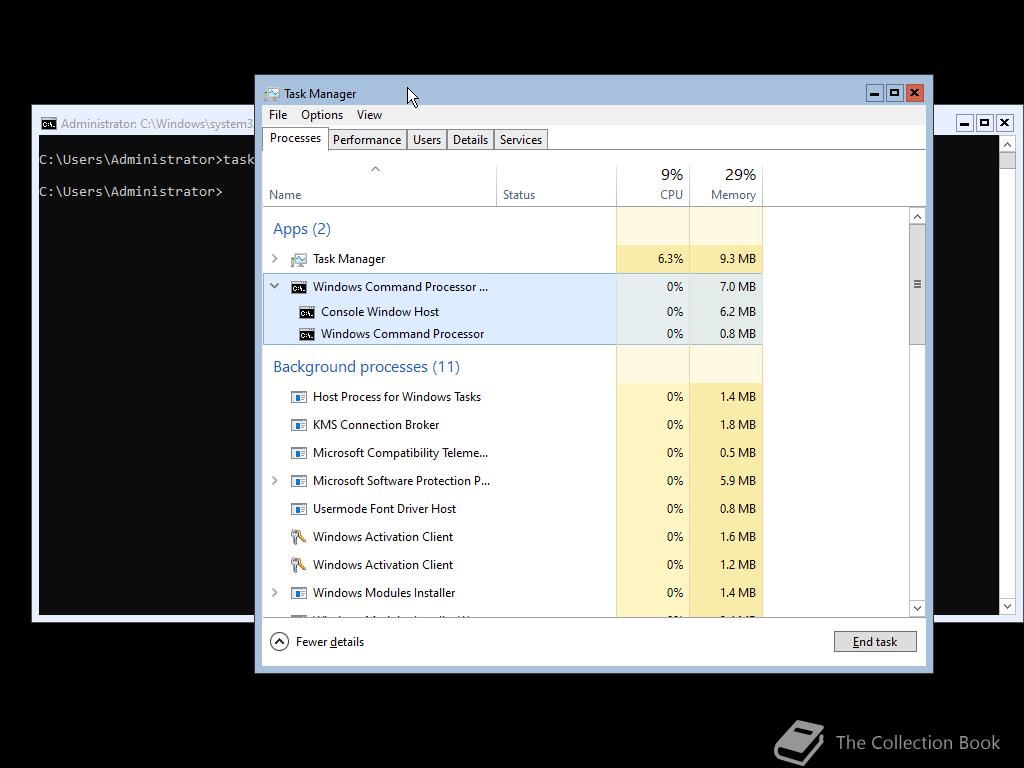Click the Console Window Host icon
Image resolution: width=1024 pixels, height=768 pixels.
click(x=306, y=312)
